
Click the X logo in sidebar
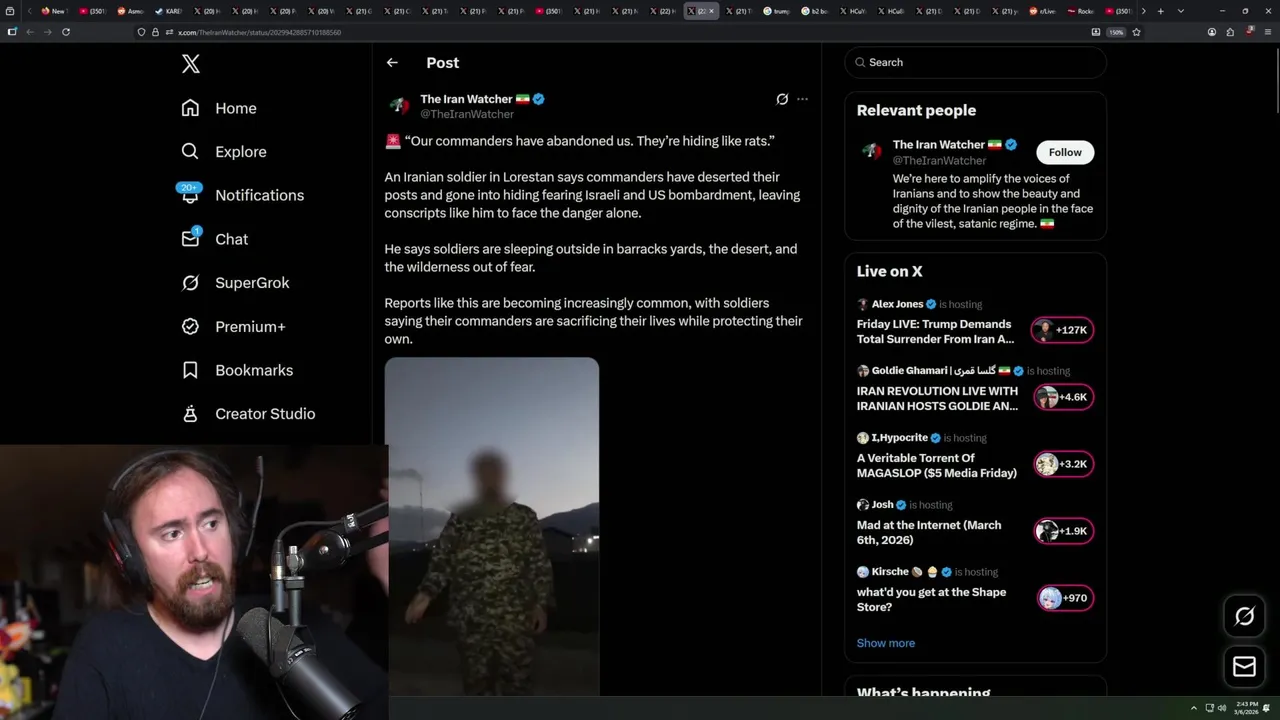[191, 64]
